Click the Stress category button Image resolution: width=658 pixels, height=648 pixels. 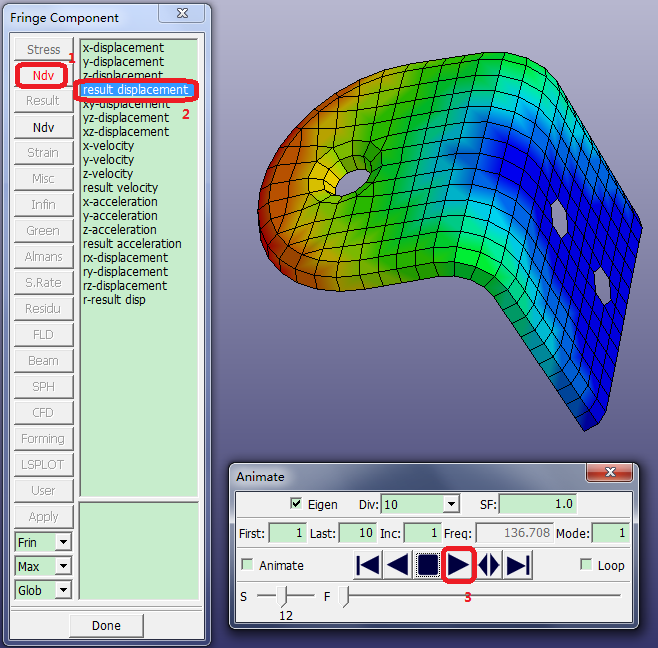point(43,49)
